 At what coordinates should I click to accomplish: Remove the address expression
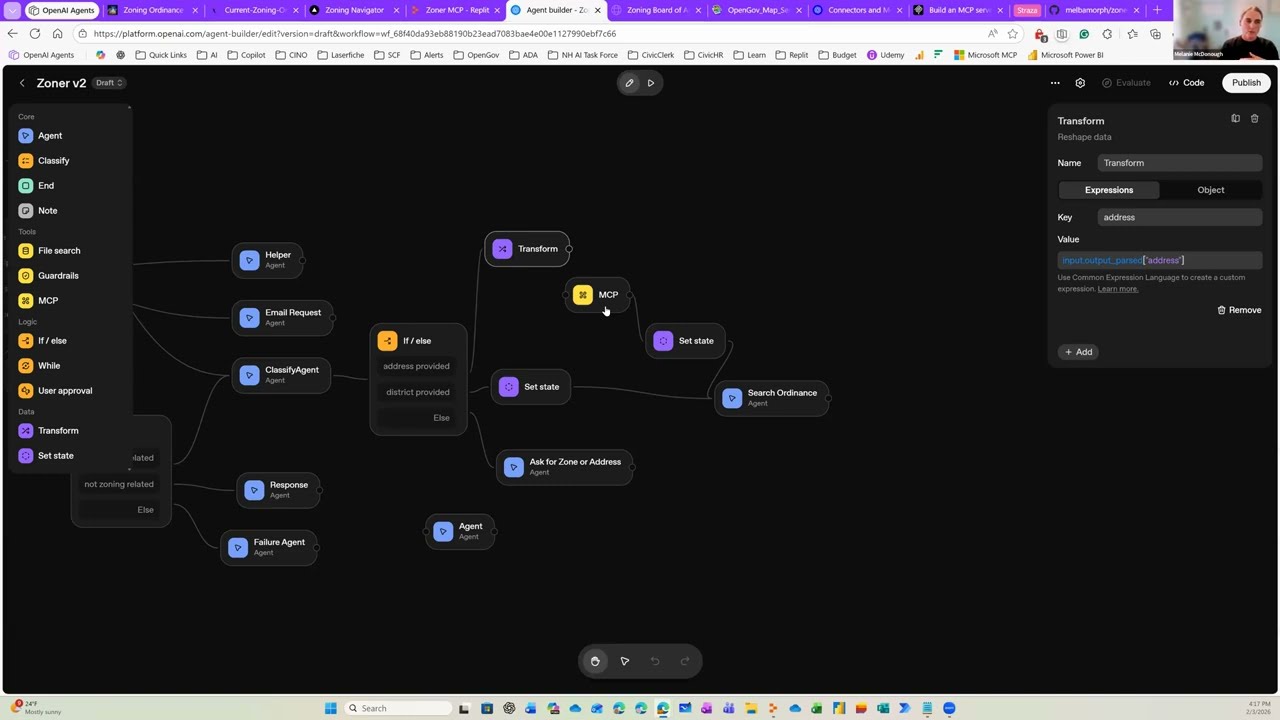1239,310
